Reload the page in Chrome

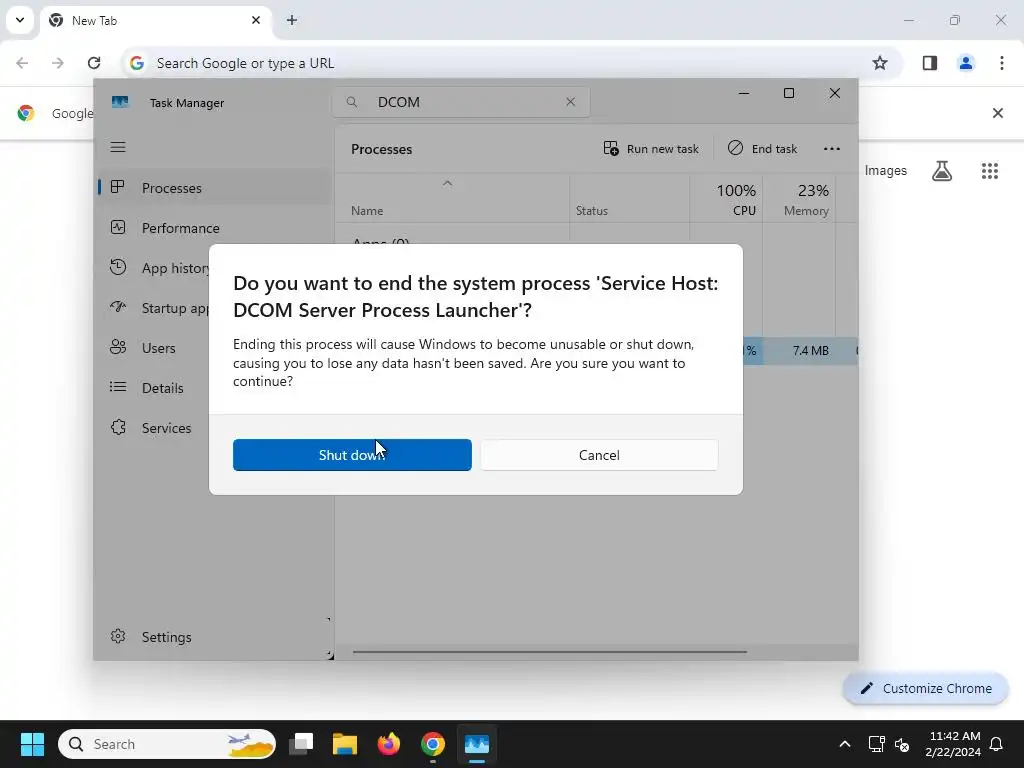pos(94,63)
